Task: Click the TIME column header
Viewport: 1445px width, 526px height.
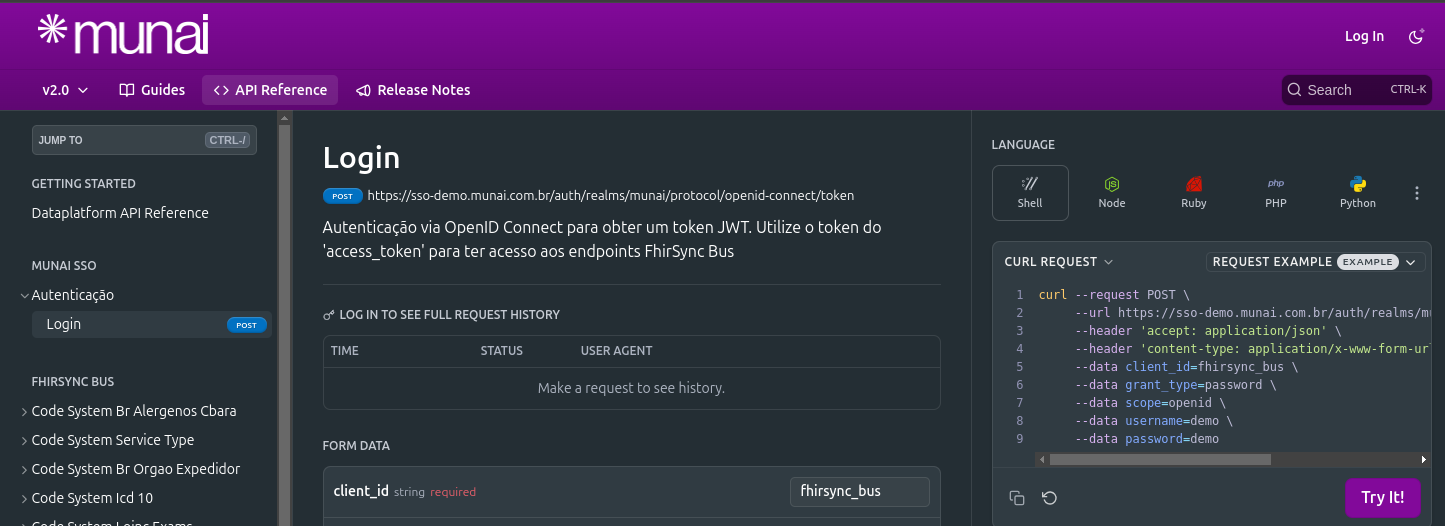Action: 345,351
